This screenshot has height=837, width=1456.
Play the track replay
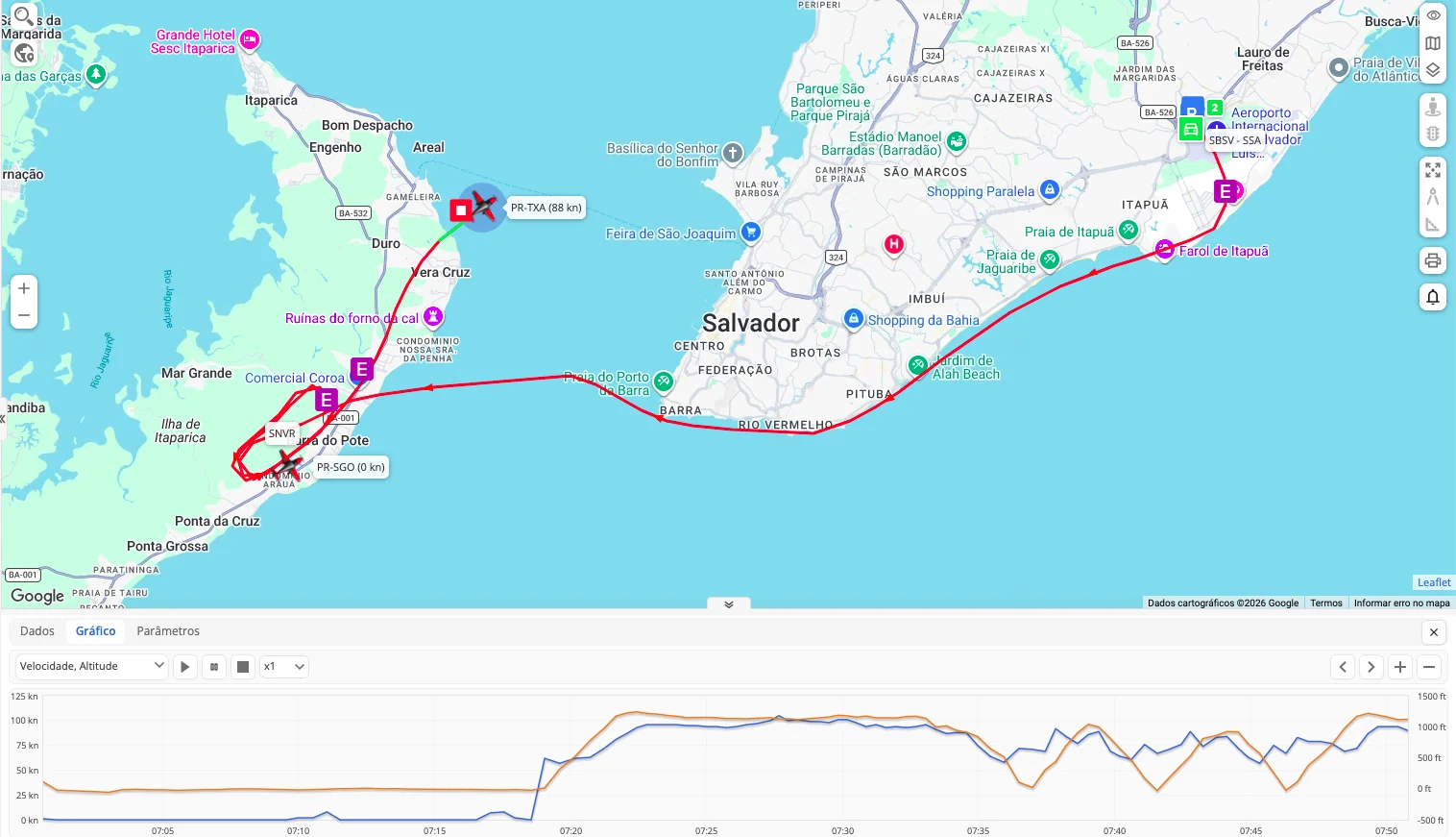point(185,667)
